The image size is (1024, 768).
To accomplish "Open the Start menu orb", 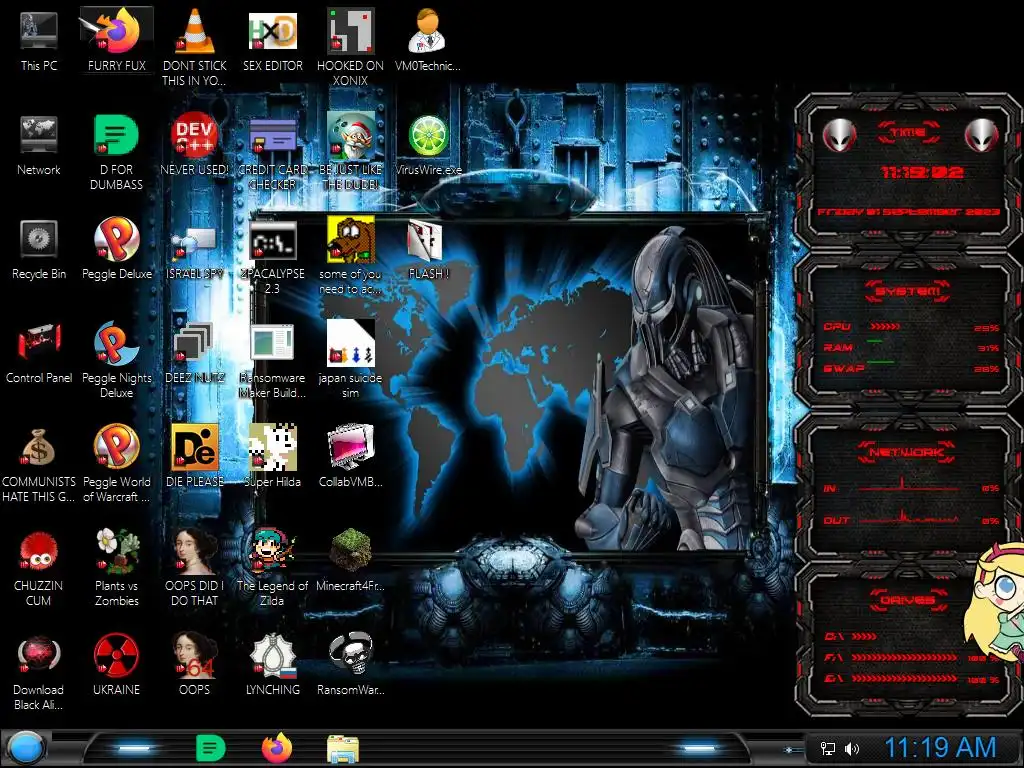I will click(24, 748).
